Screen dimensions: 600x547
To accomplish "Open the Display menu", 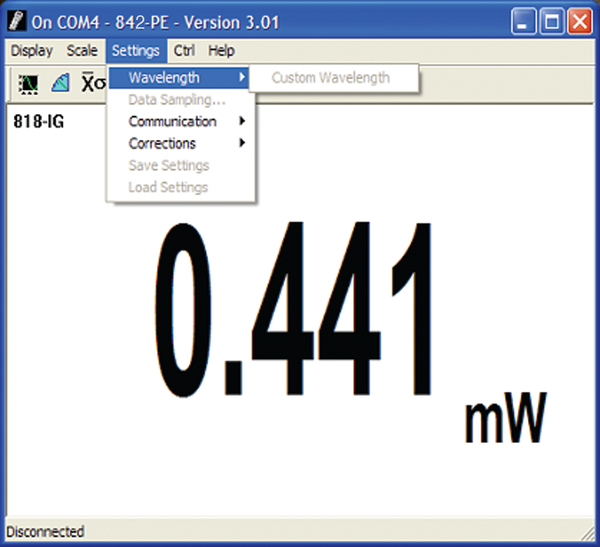I will point(31,51).
